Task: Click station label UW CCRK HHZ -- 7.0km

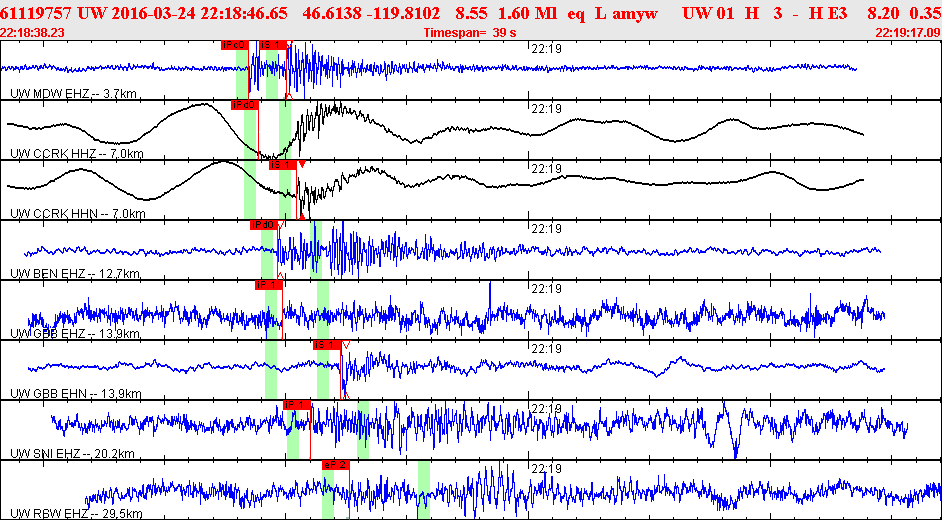Action: (x=77, y=154)
